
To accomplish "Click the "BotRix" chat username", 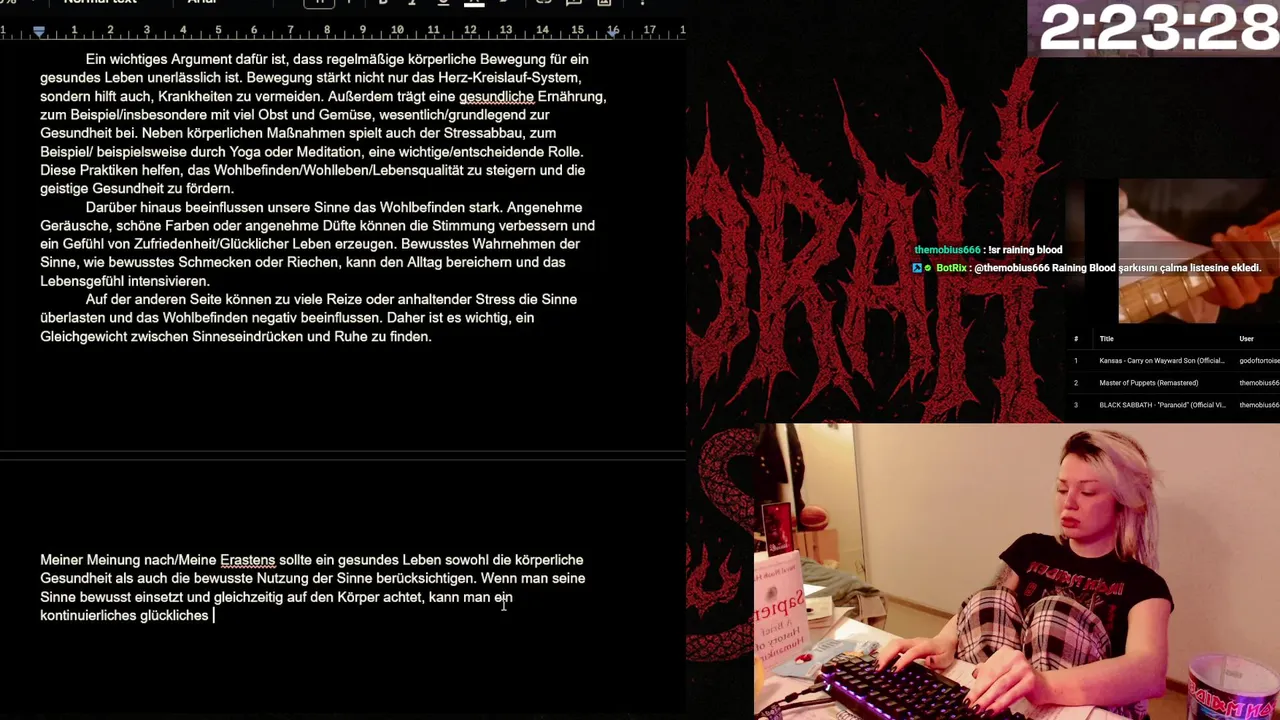I will 951,268.
